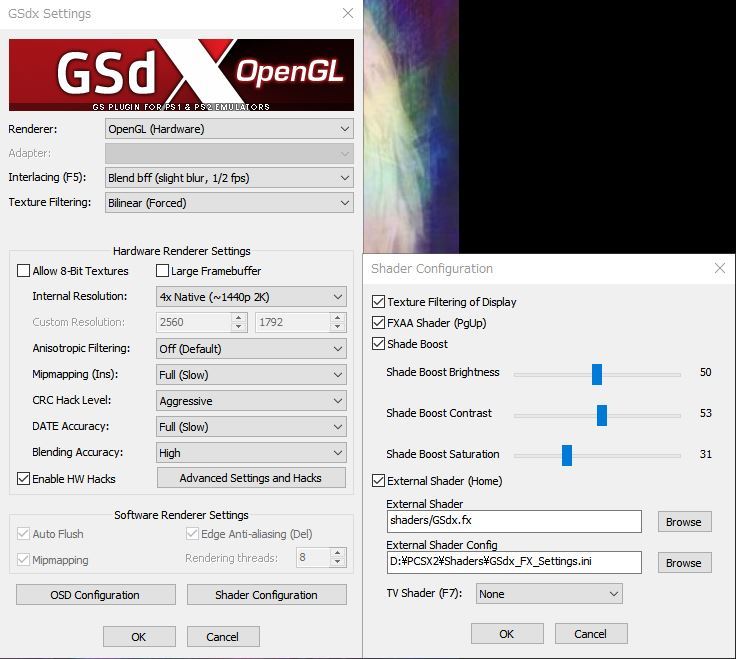Click the Shade Boost Contrast slider handle
The image size is (736, 659).
pyautogui.click(x=602, y=415)
